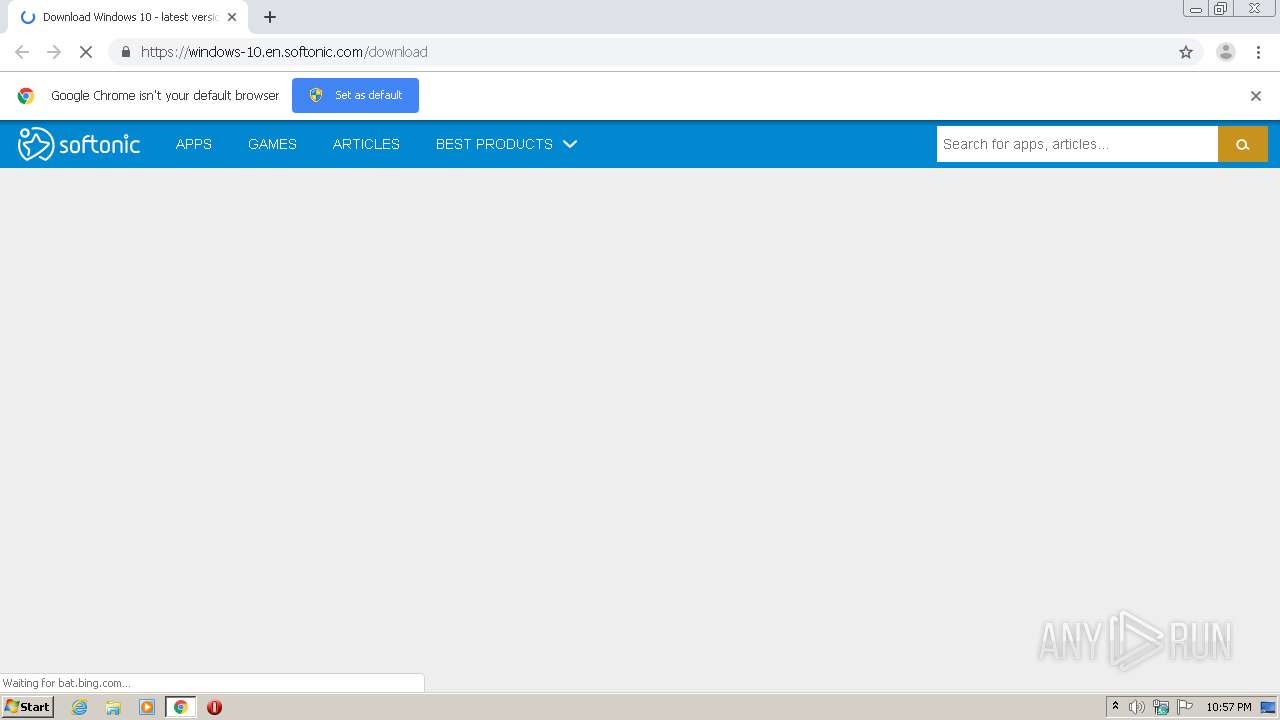Open Chrome's three-dot menu

coord(1258,52)
